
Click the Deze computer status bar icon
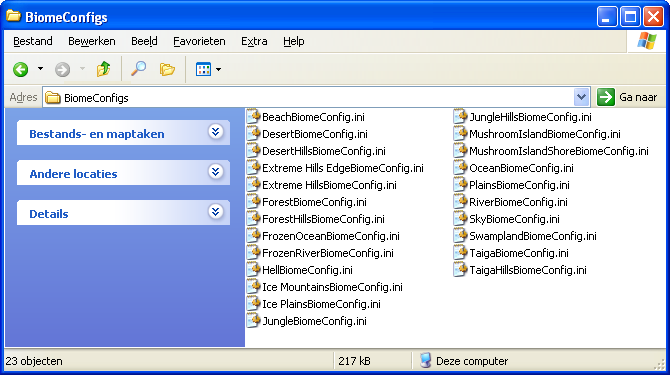(x=425, y=360)
